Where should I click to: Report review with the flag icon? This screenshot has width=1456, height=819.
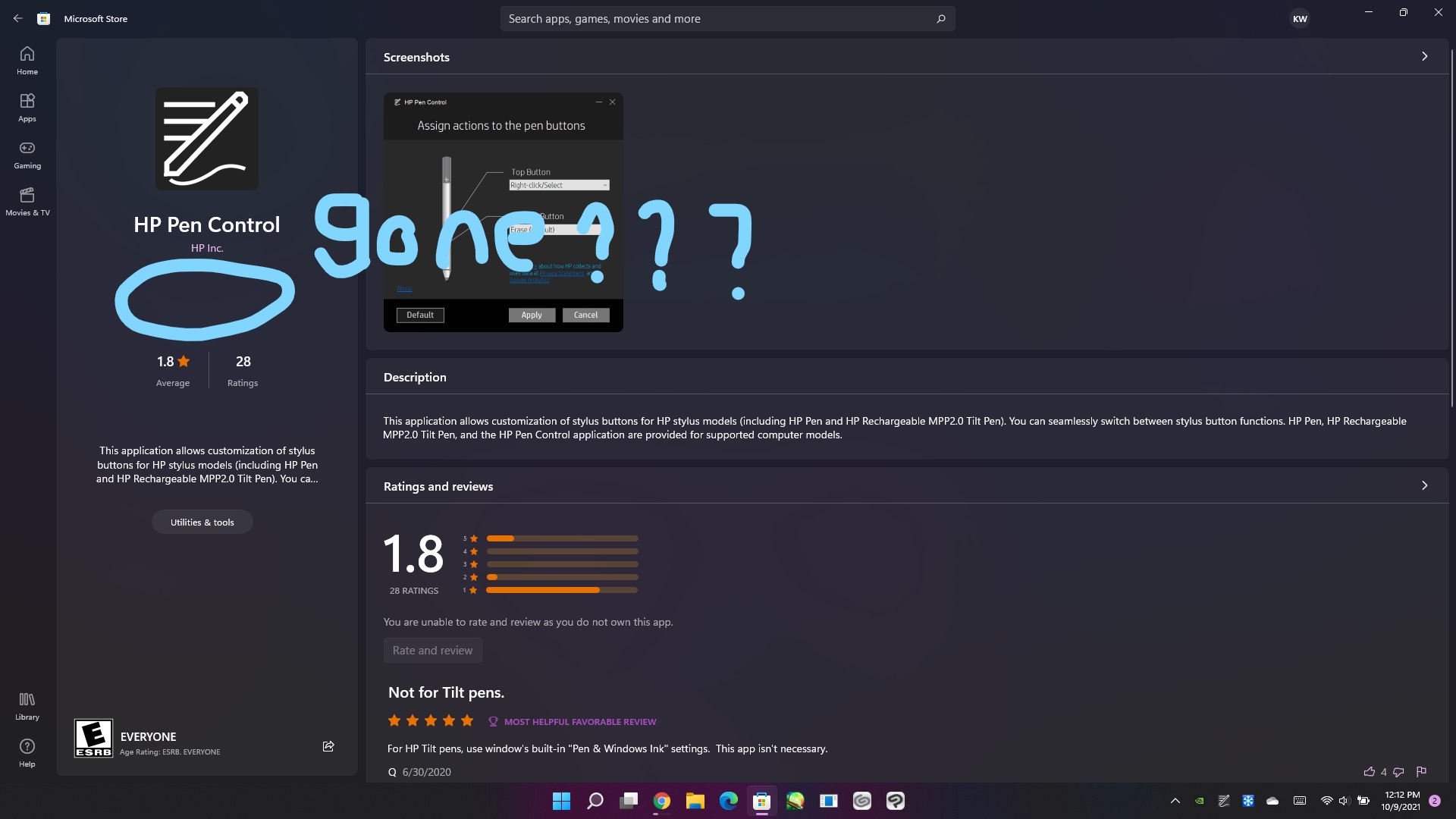(1422, 771)
